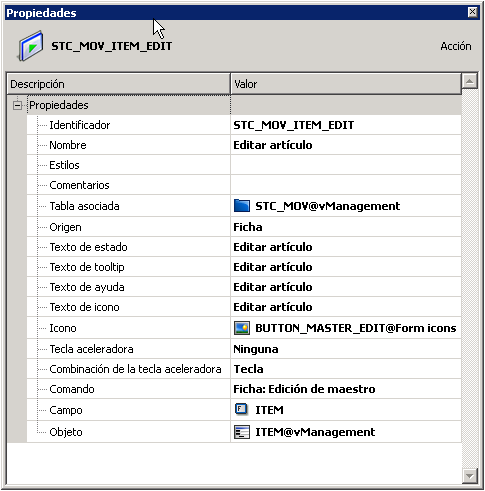Click the Acción label in header
The image size is (485, 491).
(456, 46)
